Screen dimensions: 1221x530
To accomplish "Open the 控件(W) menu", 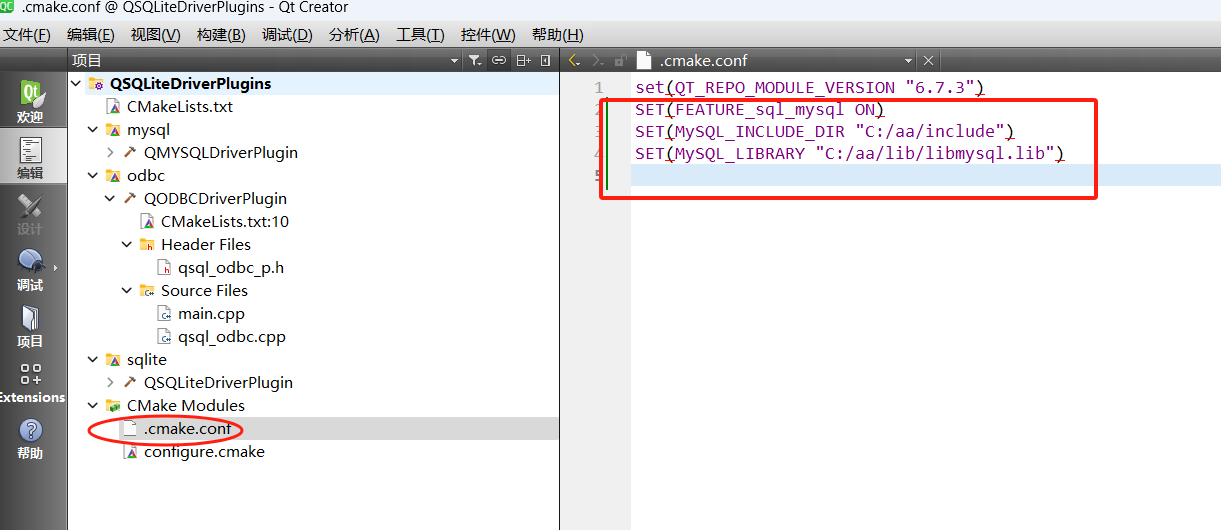I will (x=488, y=35).
